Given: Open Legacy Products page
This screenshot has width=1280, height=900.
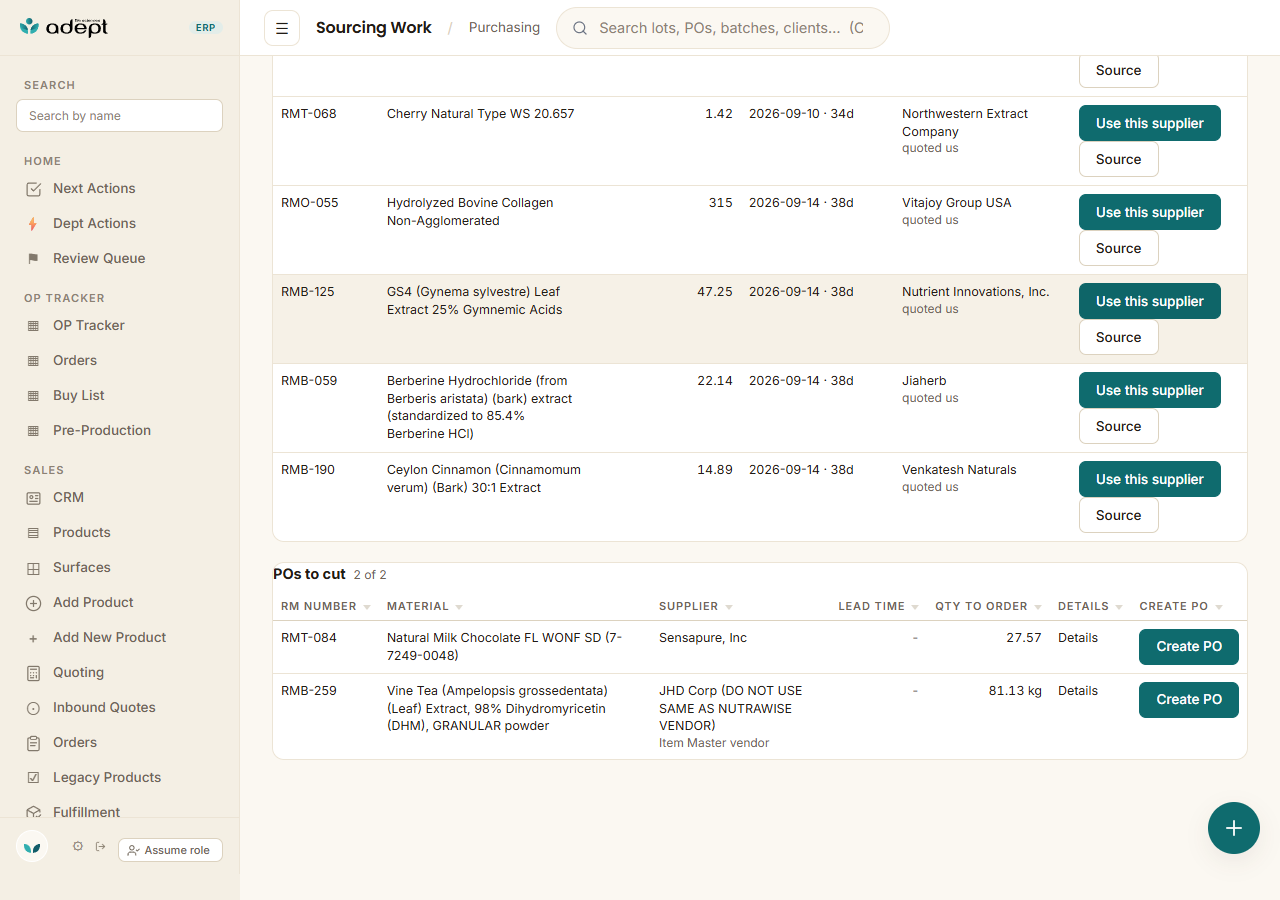Looking at the screenshot, I should pos(107,778).
